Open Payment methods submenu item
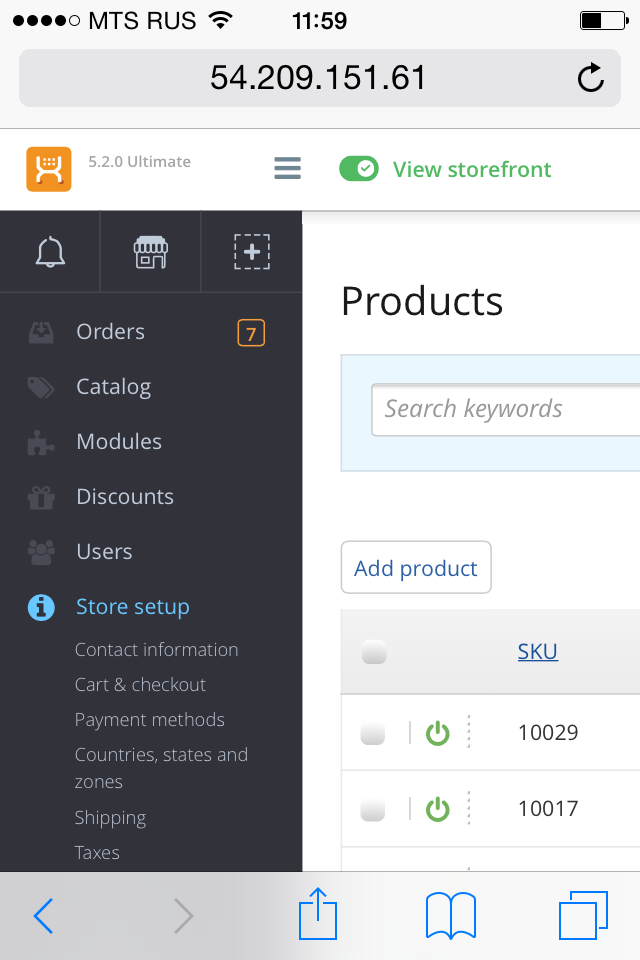Viewport: 640px width, 960px height. pyautogui.click(x=149, y=720)
